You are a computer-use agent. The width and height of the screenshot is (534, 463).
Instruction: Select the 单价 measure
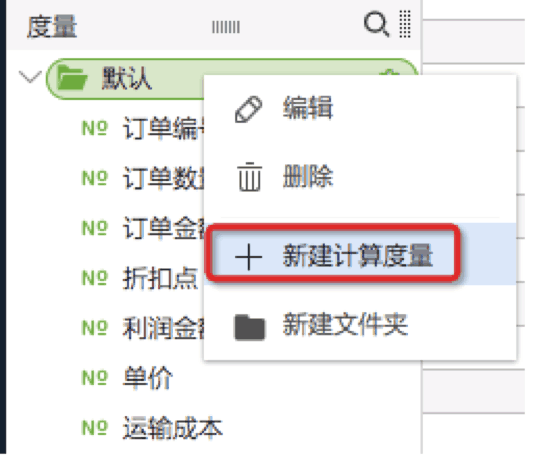[x=148, y=378]
